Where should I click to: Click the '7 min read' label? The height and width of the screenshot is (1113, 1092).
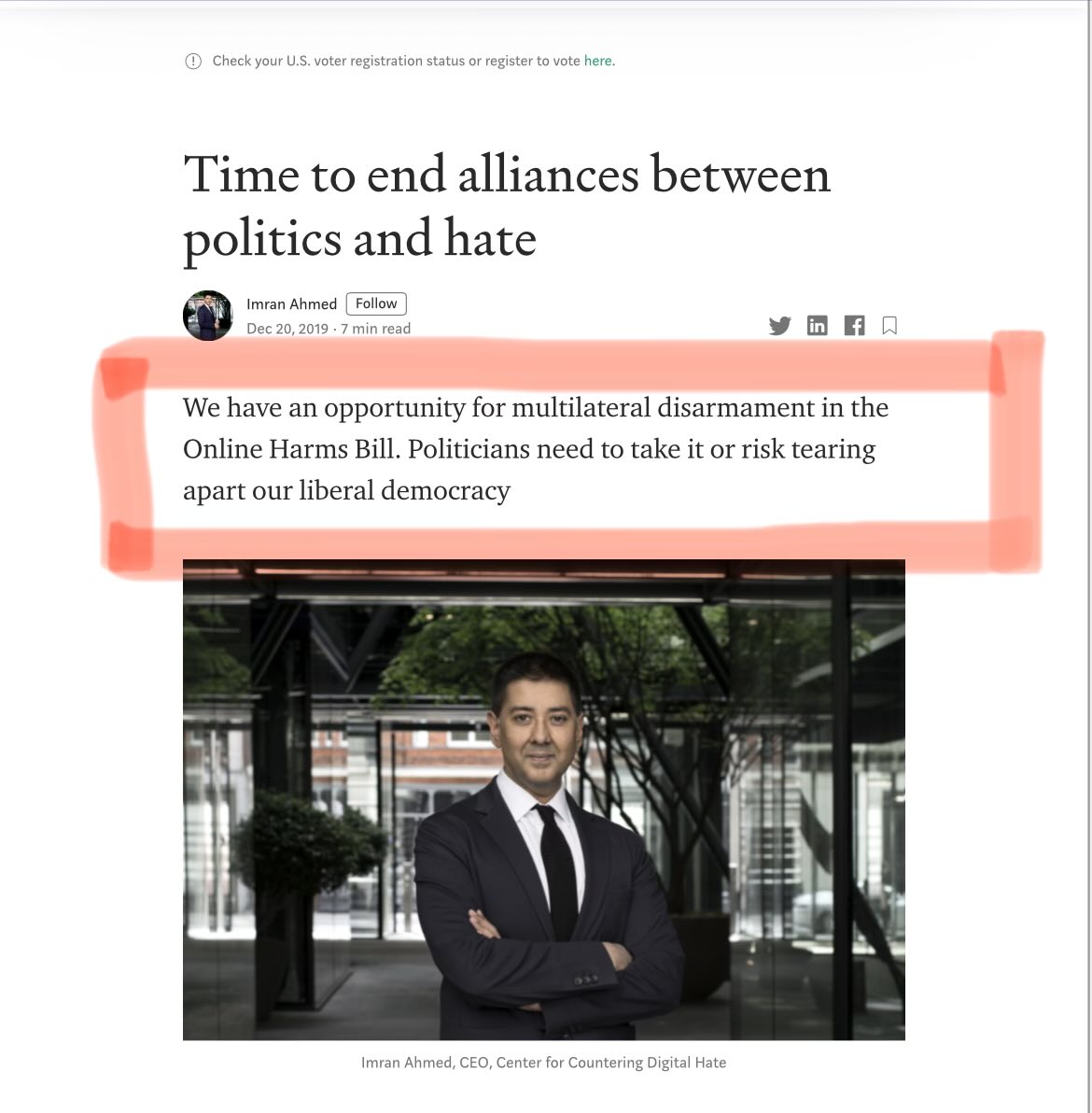coord(375,329)
